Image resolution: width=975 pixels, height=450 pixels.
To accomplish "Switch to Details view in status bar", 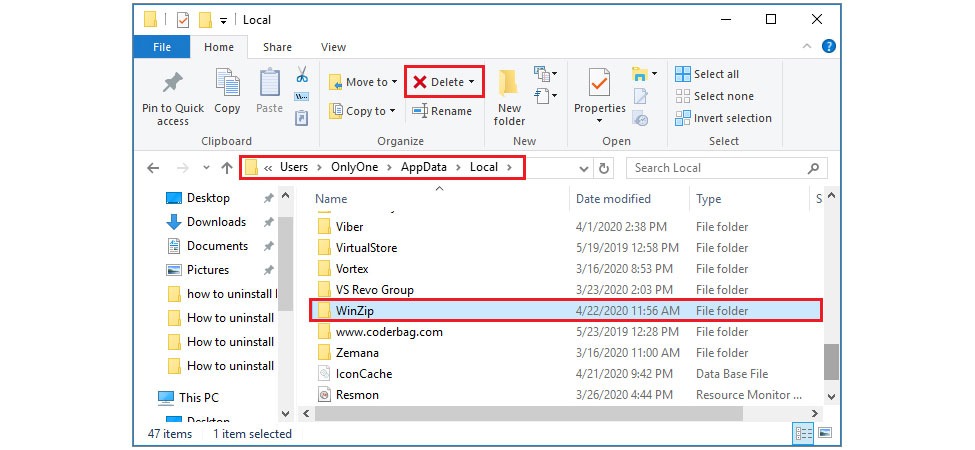I will click(803, 433).
